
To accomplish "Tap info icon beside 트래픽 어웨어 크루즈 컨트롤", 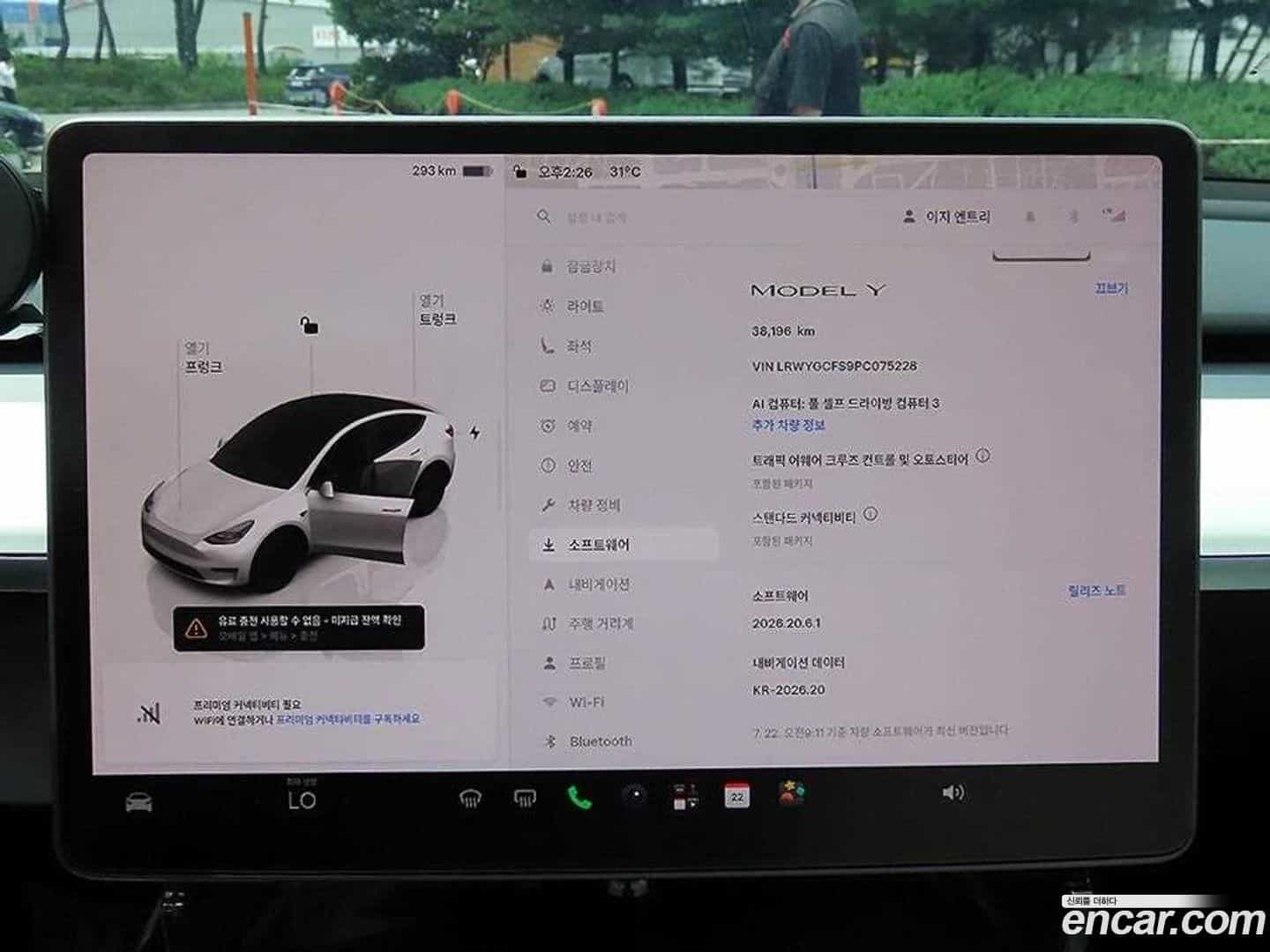I will [982, 456].
